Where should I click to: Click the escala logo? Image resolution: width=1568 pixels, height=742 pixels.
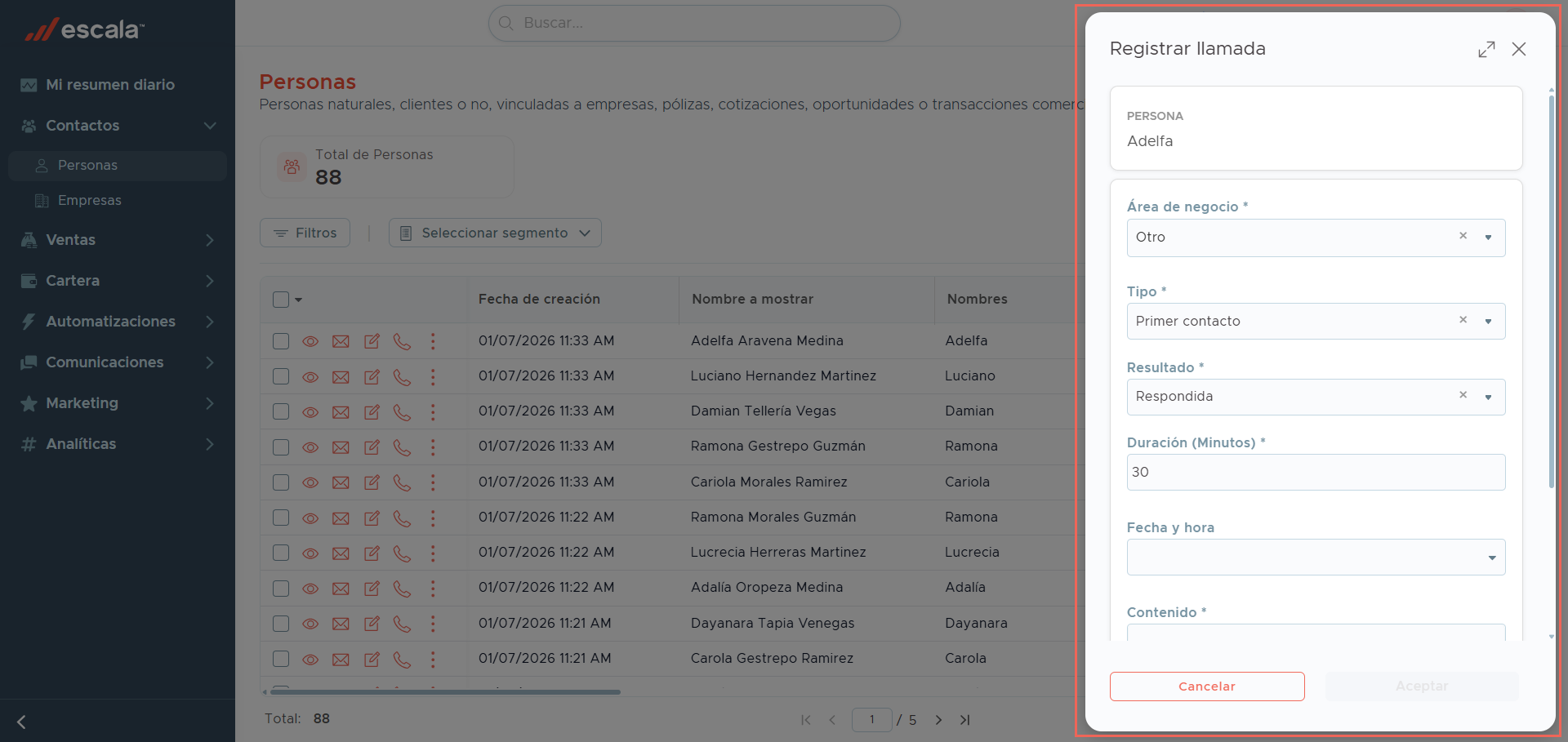point(84,29)
